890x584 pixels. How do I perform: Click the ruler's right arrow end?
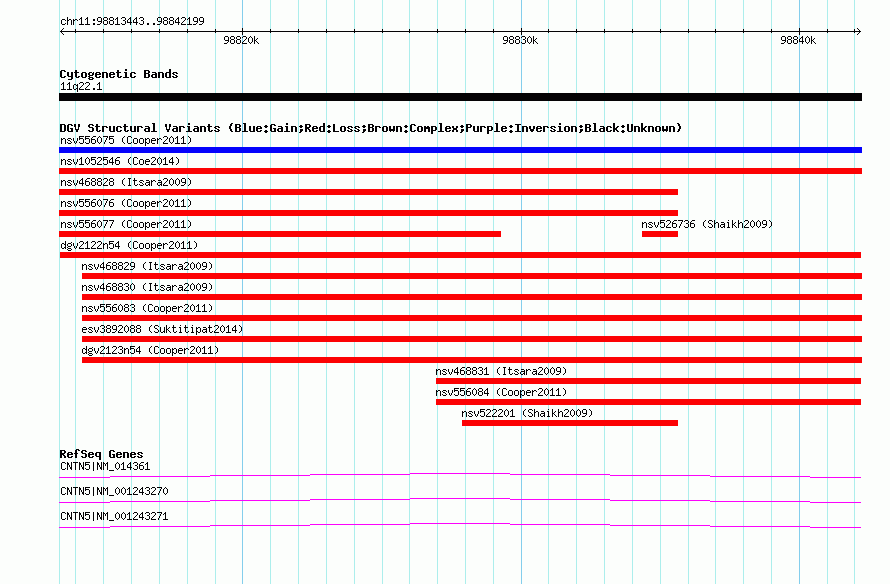tap(858, 31)
